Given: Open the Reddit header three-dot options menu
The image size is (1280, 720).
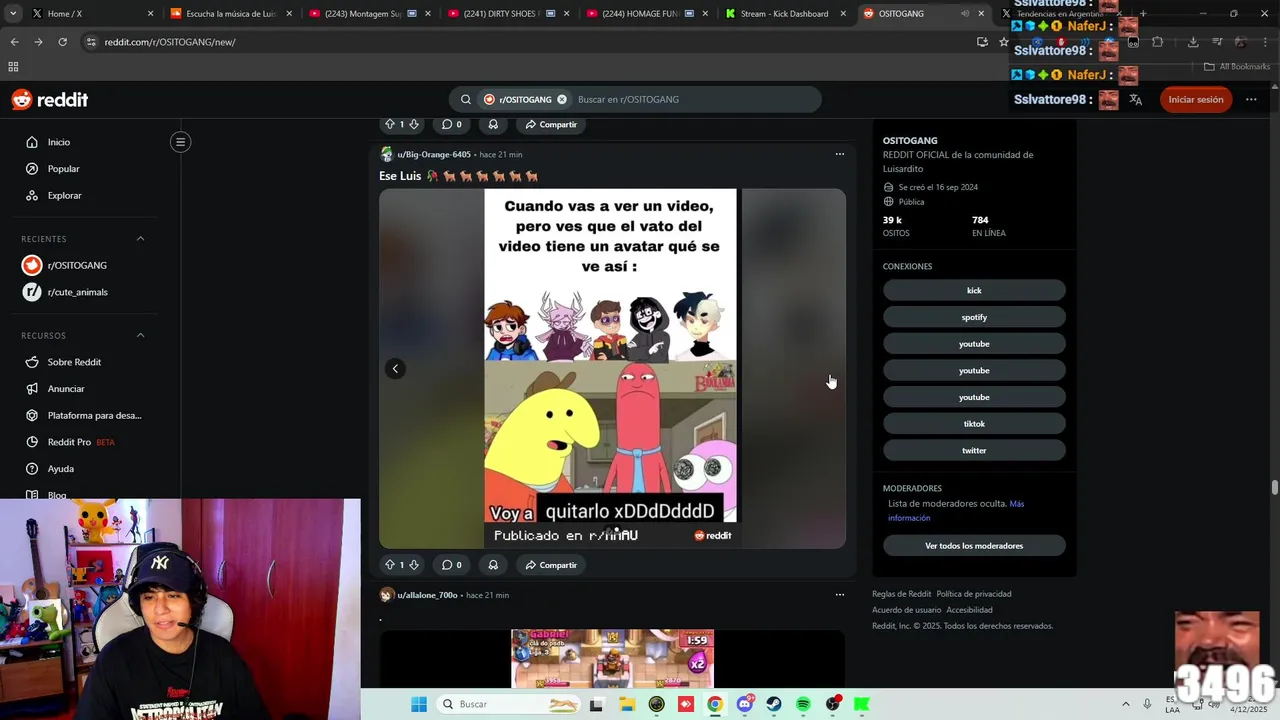Looking at the screenshot, I should pos(1251,99).
